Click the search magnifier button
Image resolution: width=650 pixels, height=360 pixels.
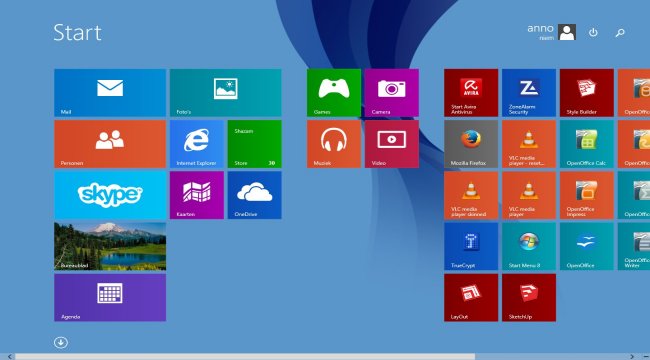(620, 32)
